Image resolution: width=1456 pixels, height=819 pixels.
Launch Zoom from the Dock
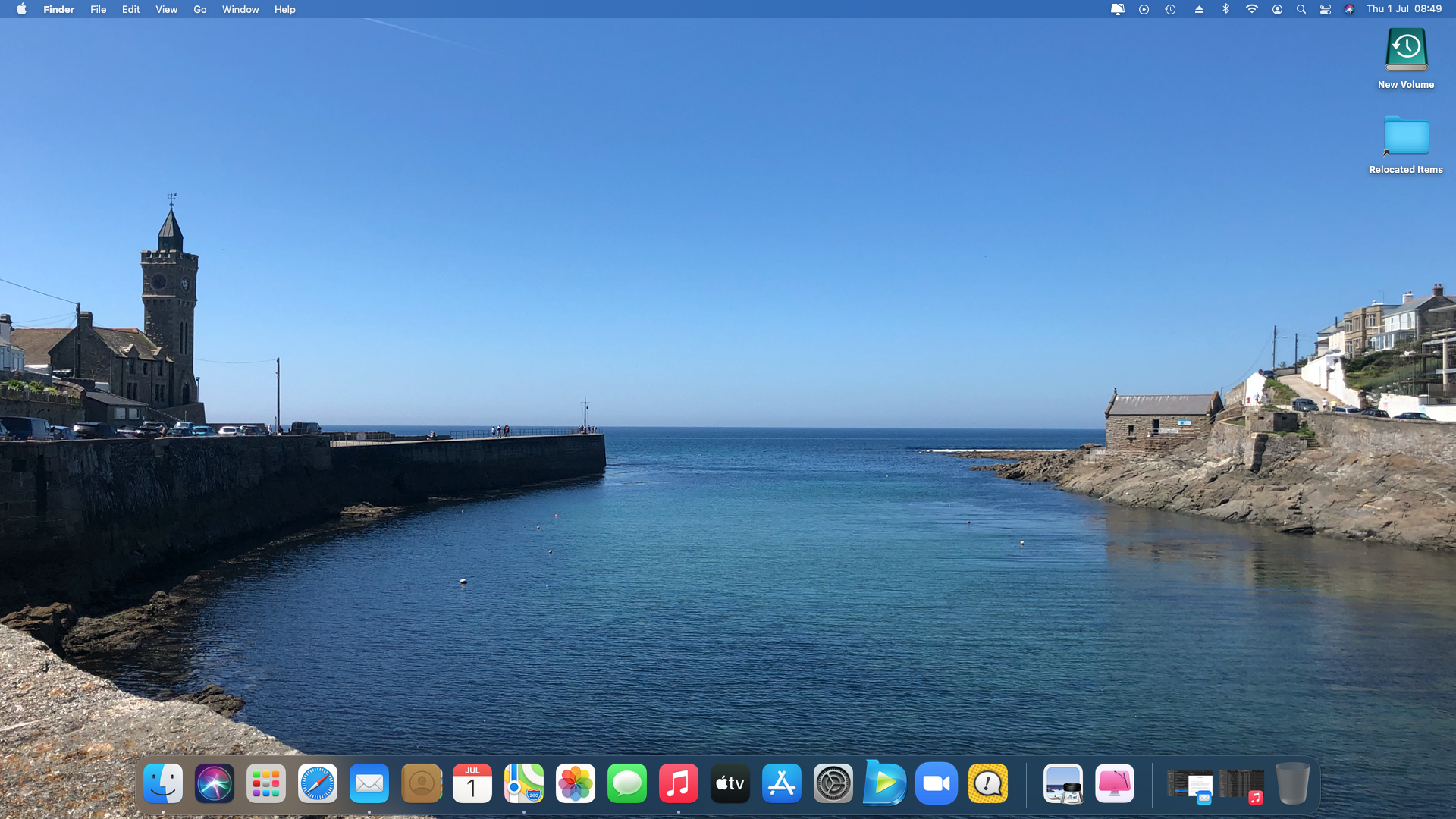(937, 783)
